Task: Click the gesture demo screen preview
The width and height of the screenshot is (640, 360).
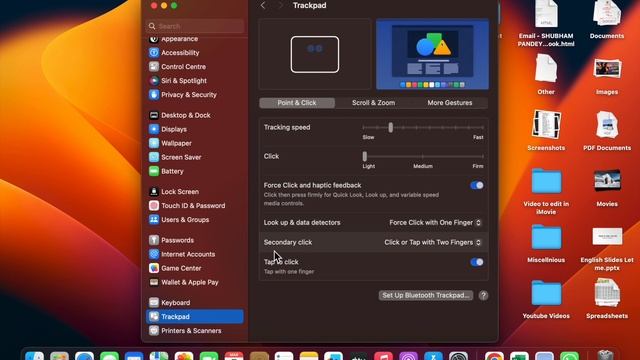Action: [432, 54]
